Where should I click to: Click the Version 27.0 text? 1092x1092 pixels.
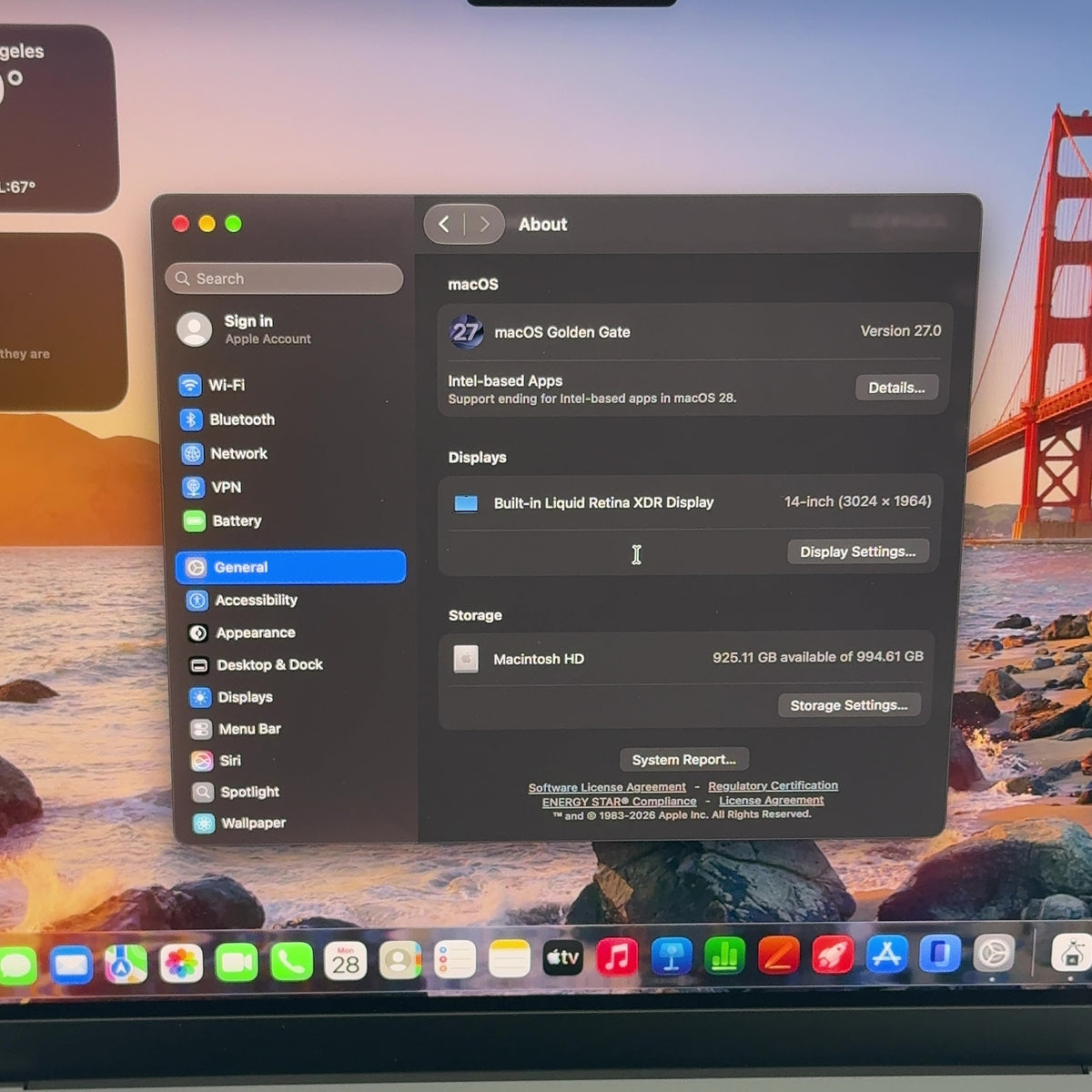click(901, 331)
